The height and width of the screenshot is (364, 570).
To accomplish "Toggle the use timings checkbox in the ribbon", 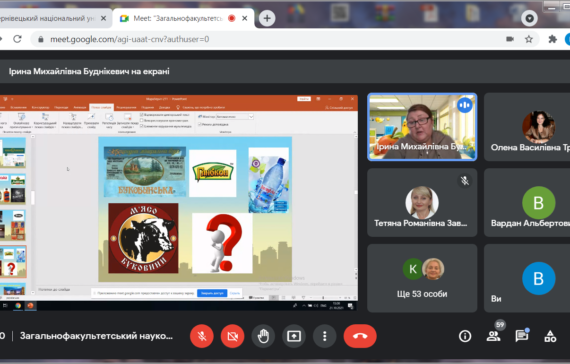I will [142, 120].
